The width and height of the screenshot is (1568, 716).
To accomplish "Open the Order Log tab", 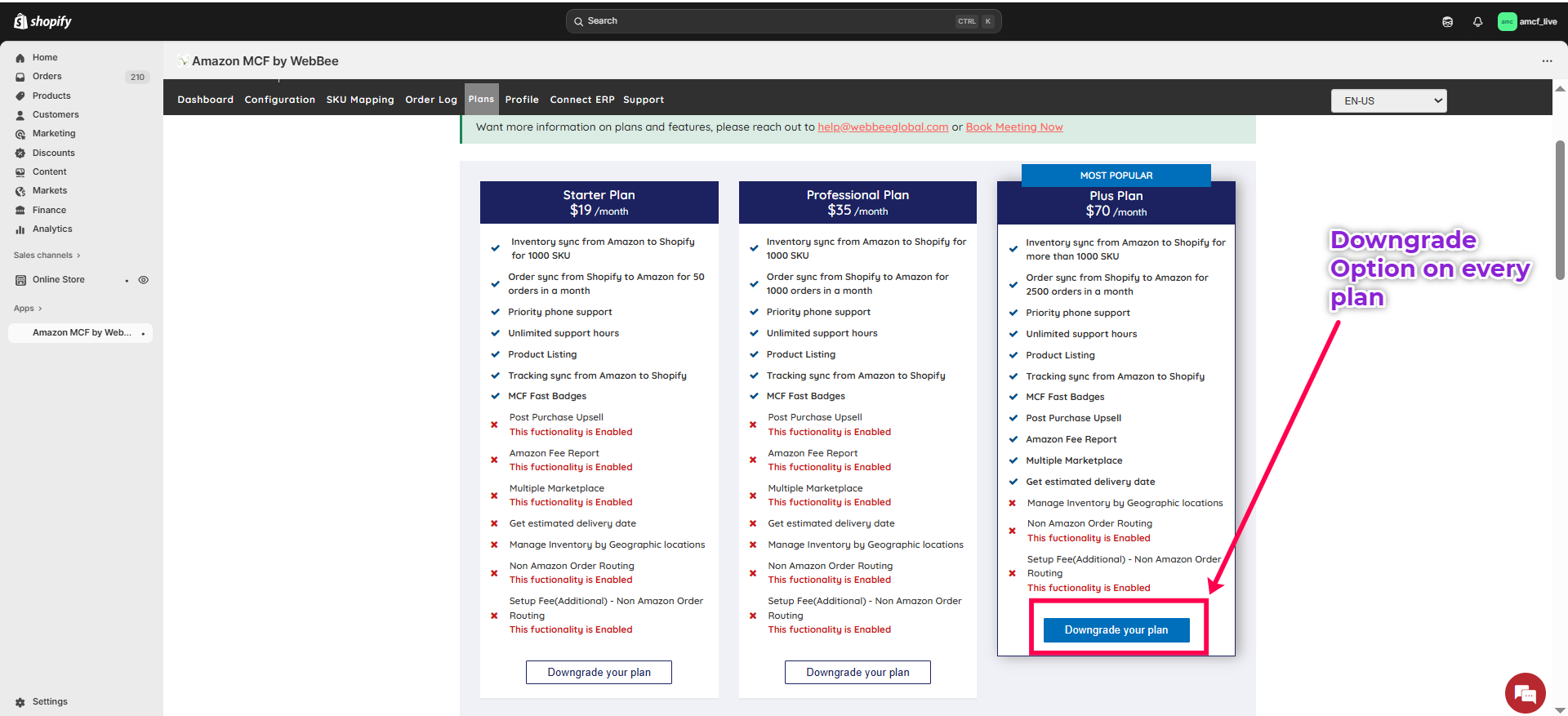I will 431,100.
